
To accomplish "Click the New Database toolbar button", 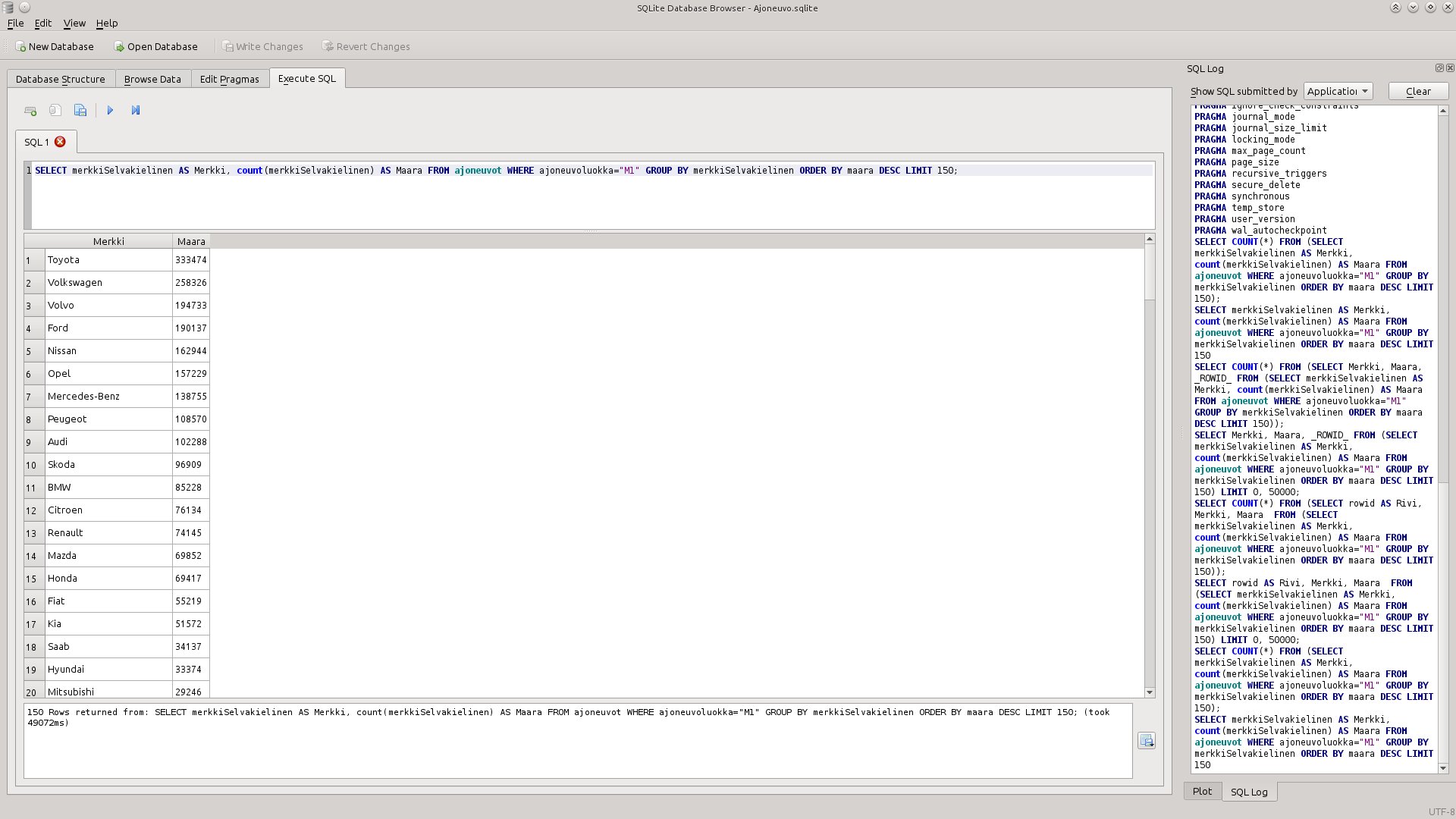I will (x=55, y=46).
